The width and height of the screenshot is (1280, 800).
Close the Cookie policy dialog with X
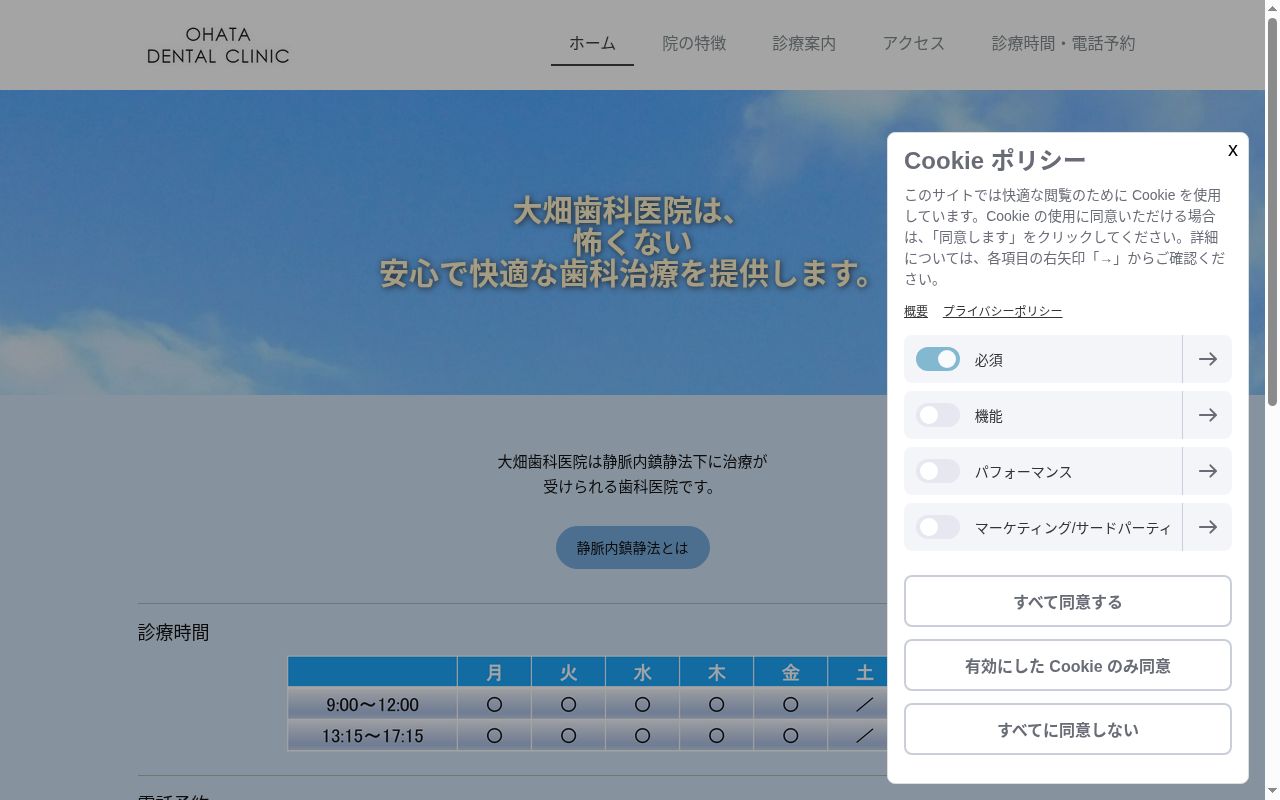point(1233,150)
